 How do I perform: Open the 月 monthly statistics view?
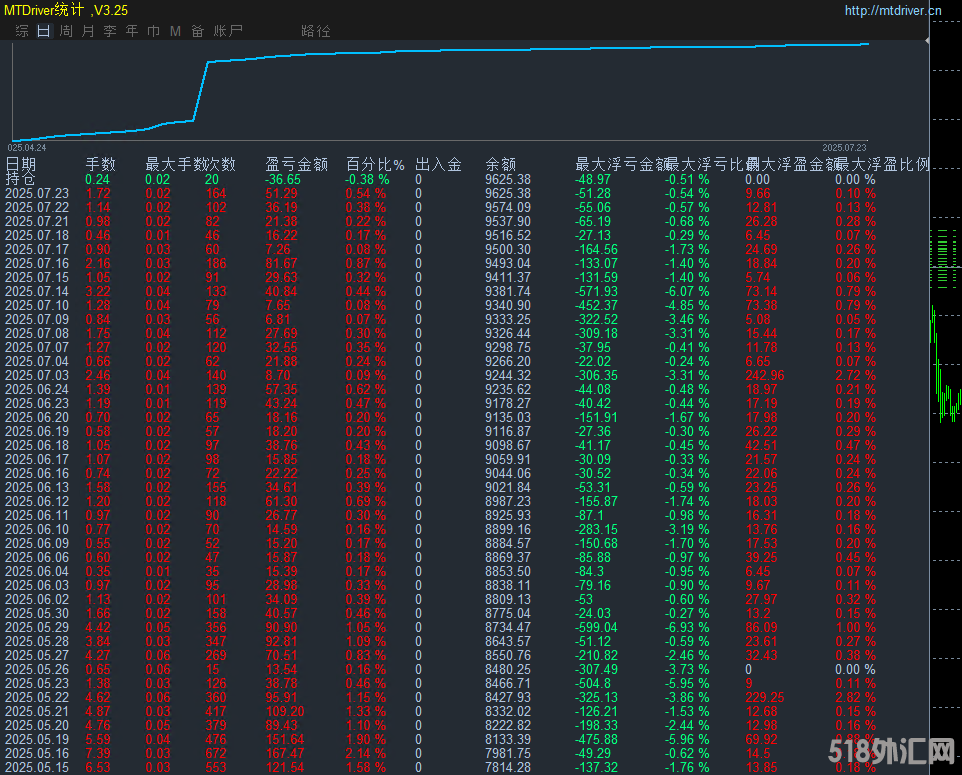pyautogui.click(x=87, y=31)
